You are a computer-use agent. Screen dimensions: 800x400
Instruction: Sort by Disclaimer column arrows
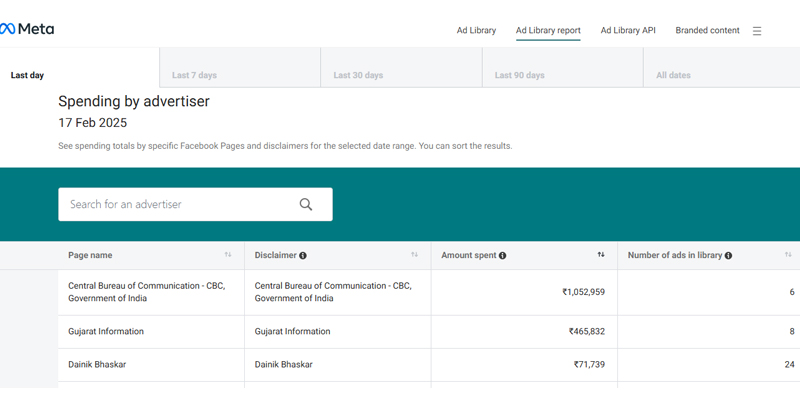[x=415, y=255]
